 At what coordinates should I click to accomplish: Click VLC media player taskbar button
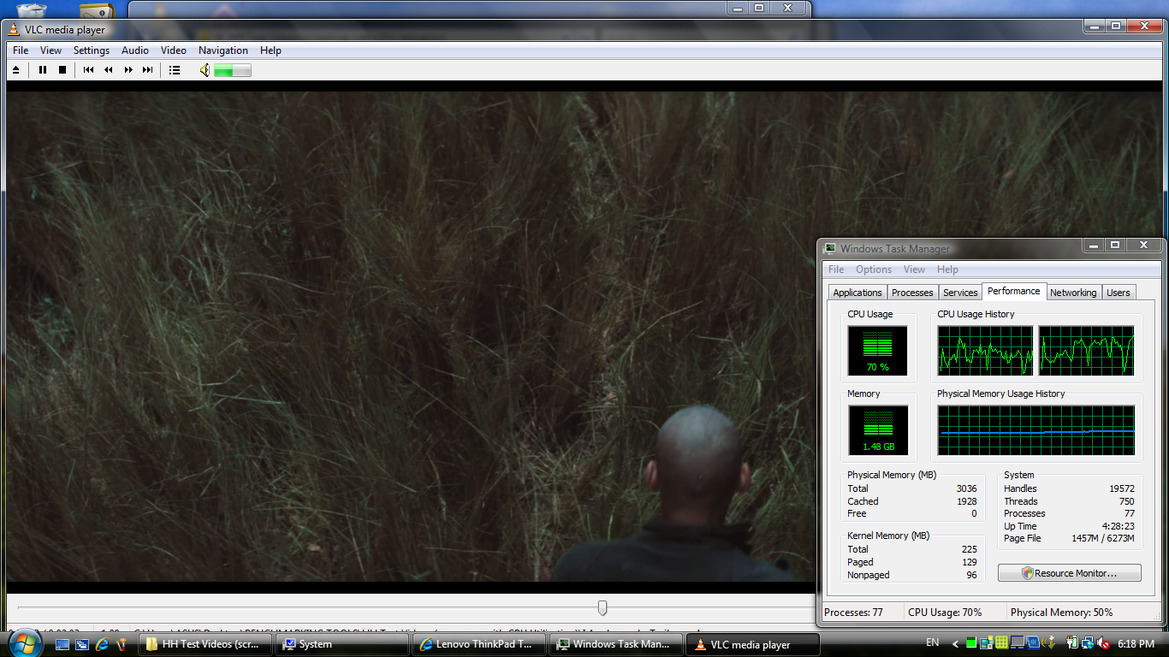[752, 644]
